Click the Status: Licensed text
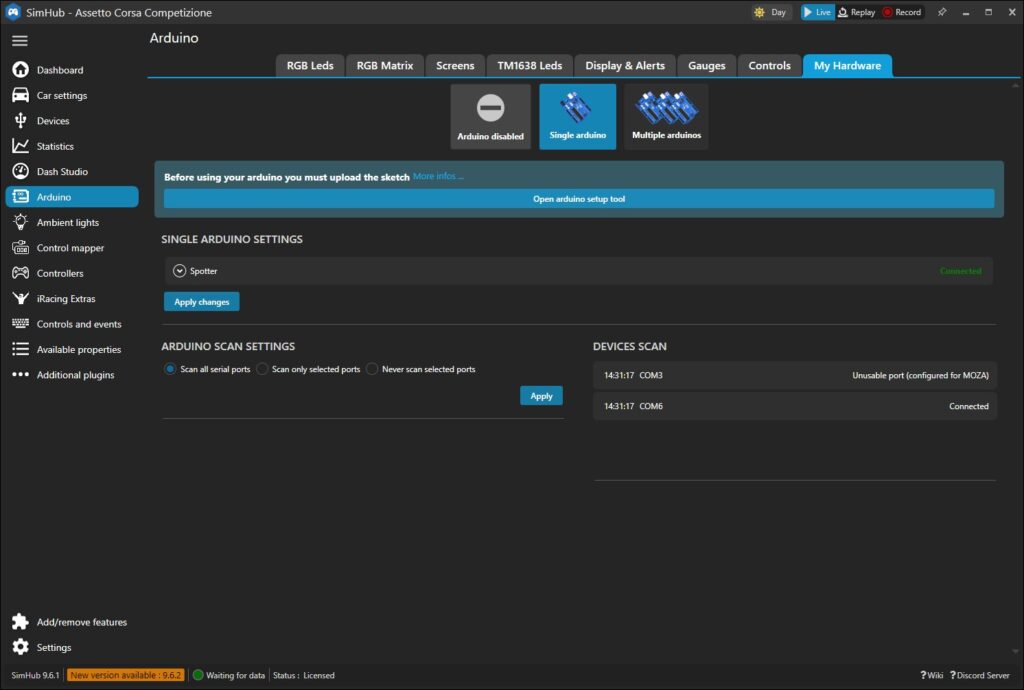The width and height of the screenshot is (1024, 690). (304, 675)
